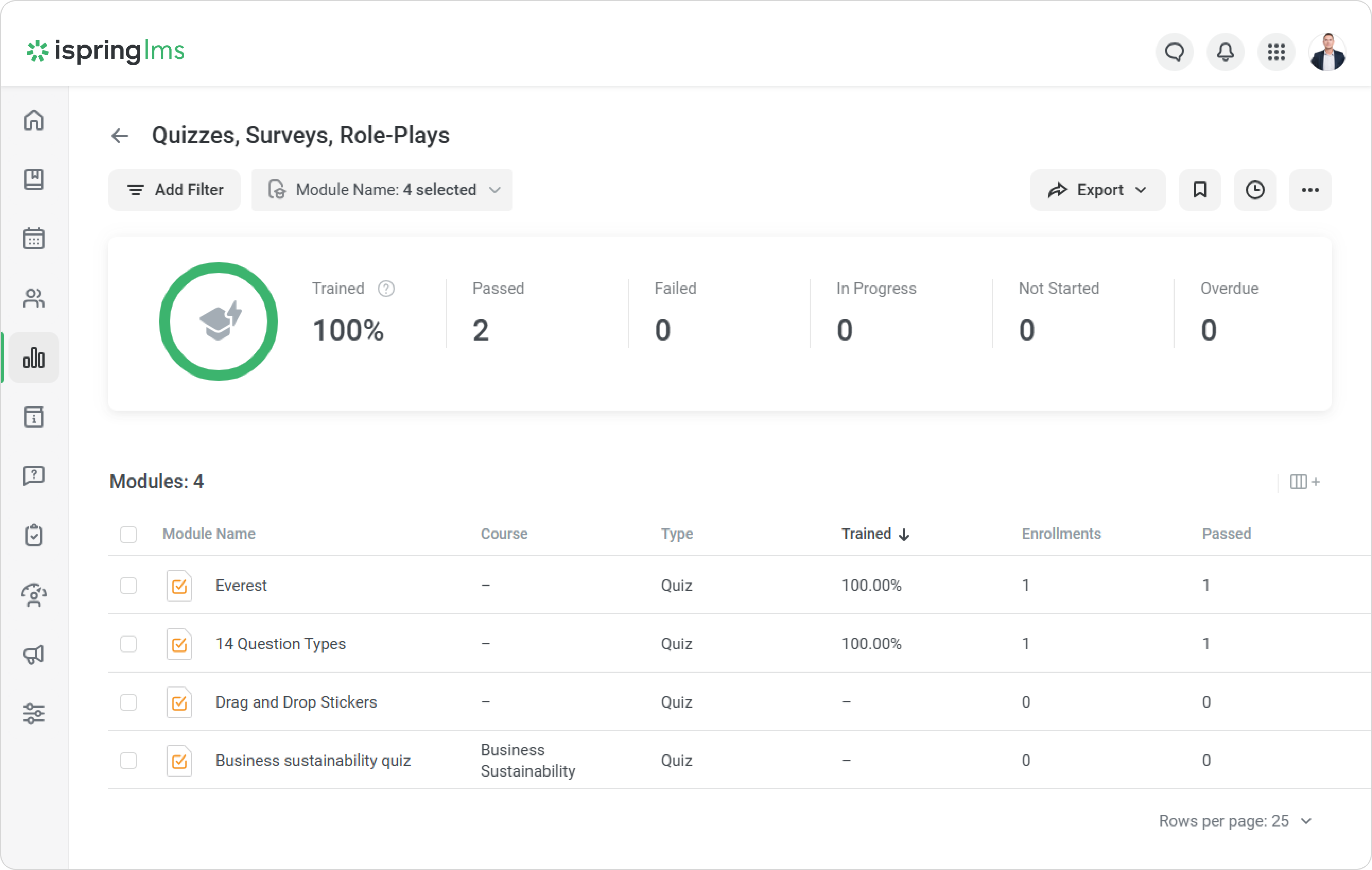Open the notifications bell icon
Image resolution: width=1372 pixels, height=870 pixels.
click(1225, 52)
